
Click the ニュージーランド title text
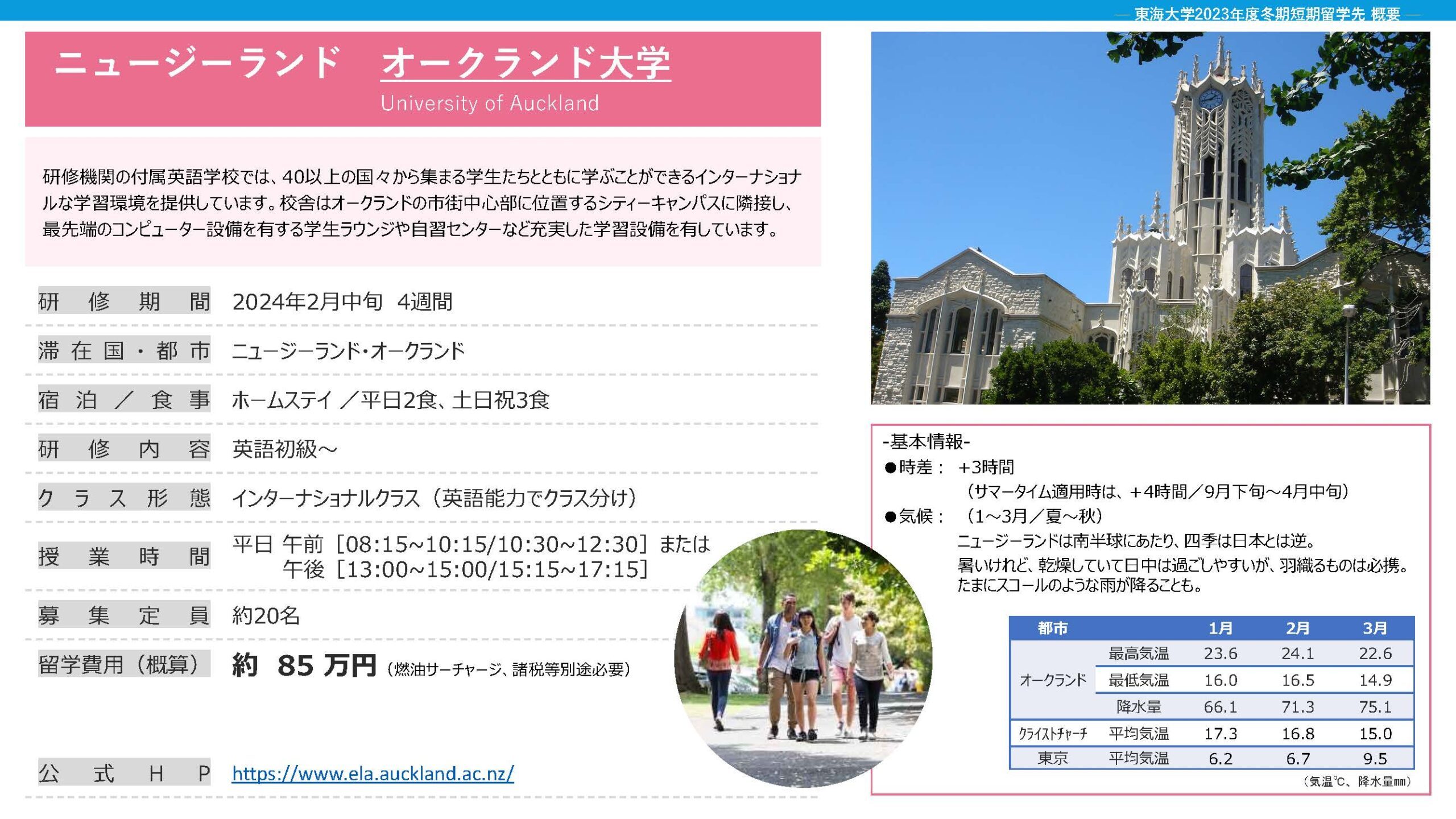(197, 62)
